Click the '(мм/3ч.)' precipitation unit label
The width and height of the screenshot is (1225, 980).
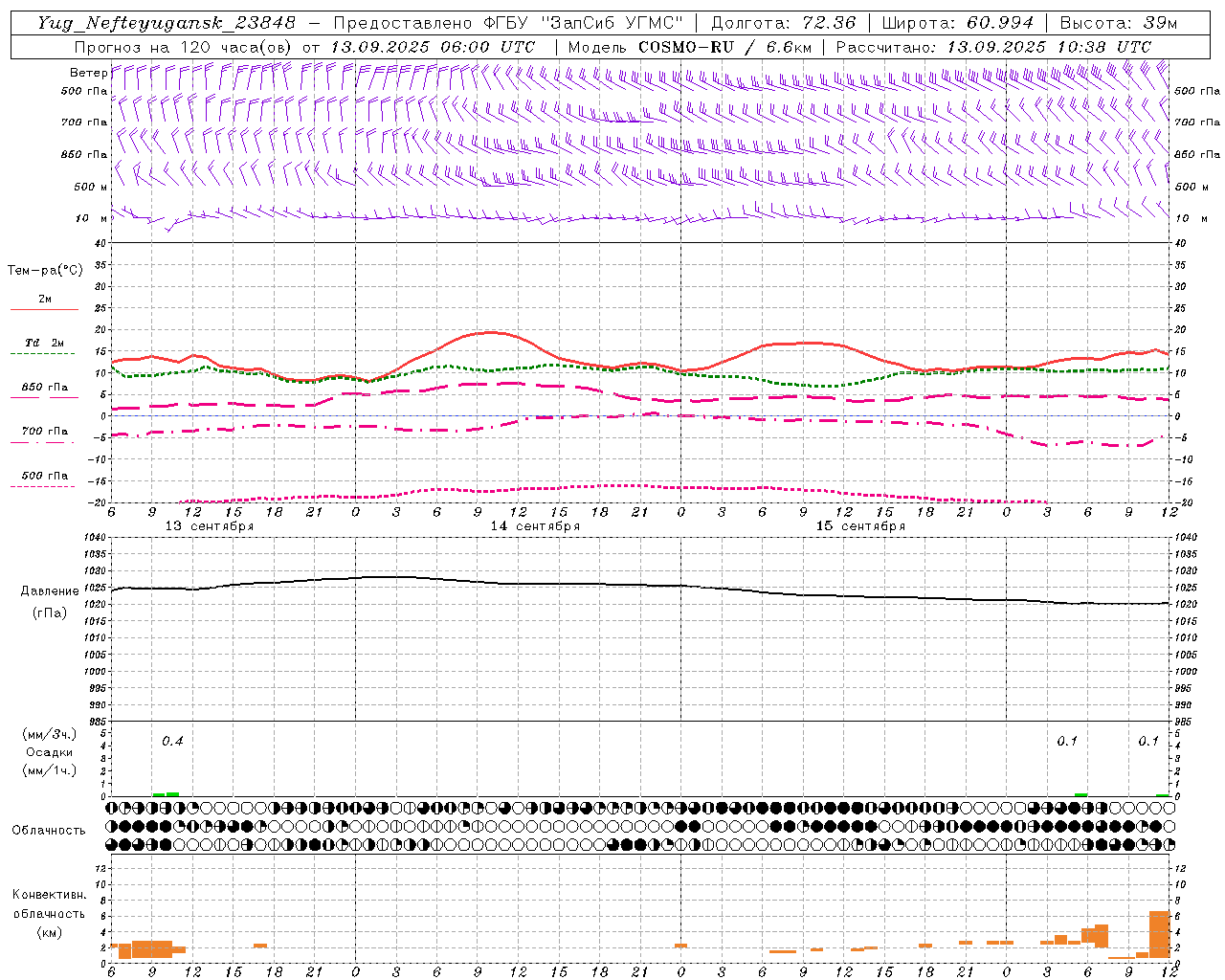pos(50,734)
